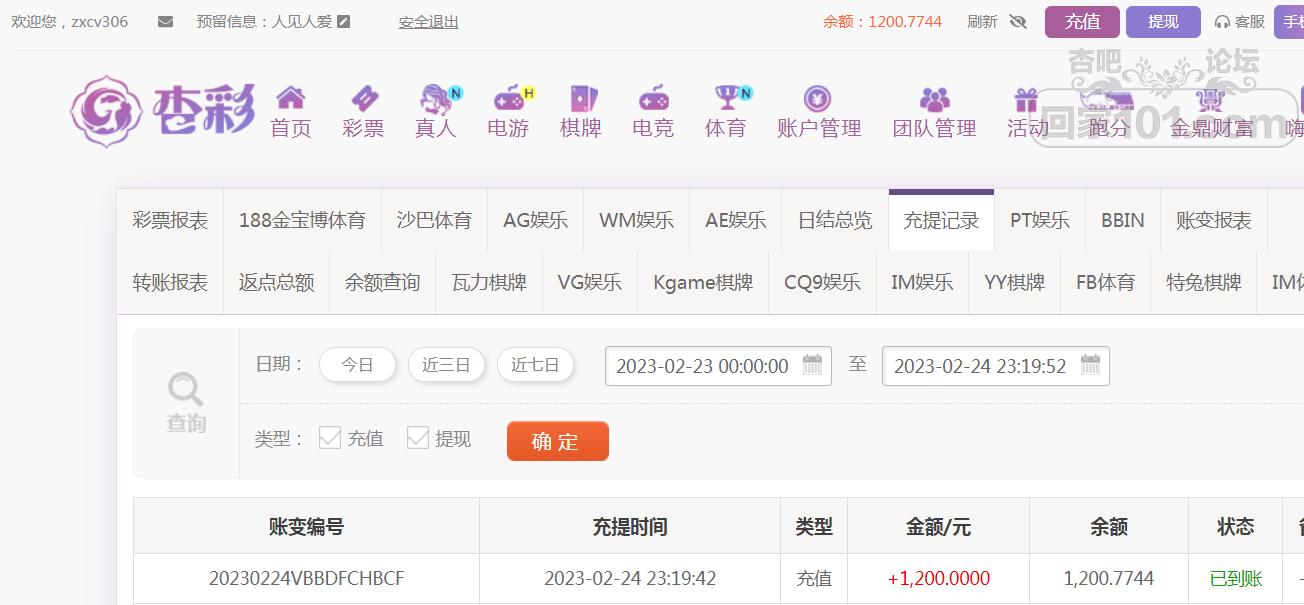
Task: Open 团队管理 people icon
Action: (934, 98)
